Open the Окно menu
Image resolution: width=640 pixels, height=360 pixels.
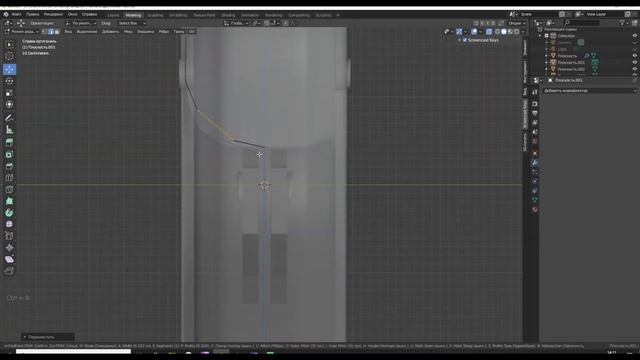72,14
